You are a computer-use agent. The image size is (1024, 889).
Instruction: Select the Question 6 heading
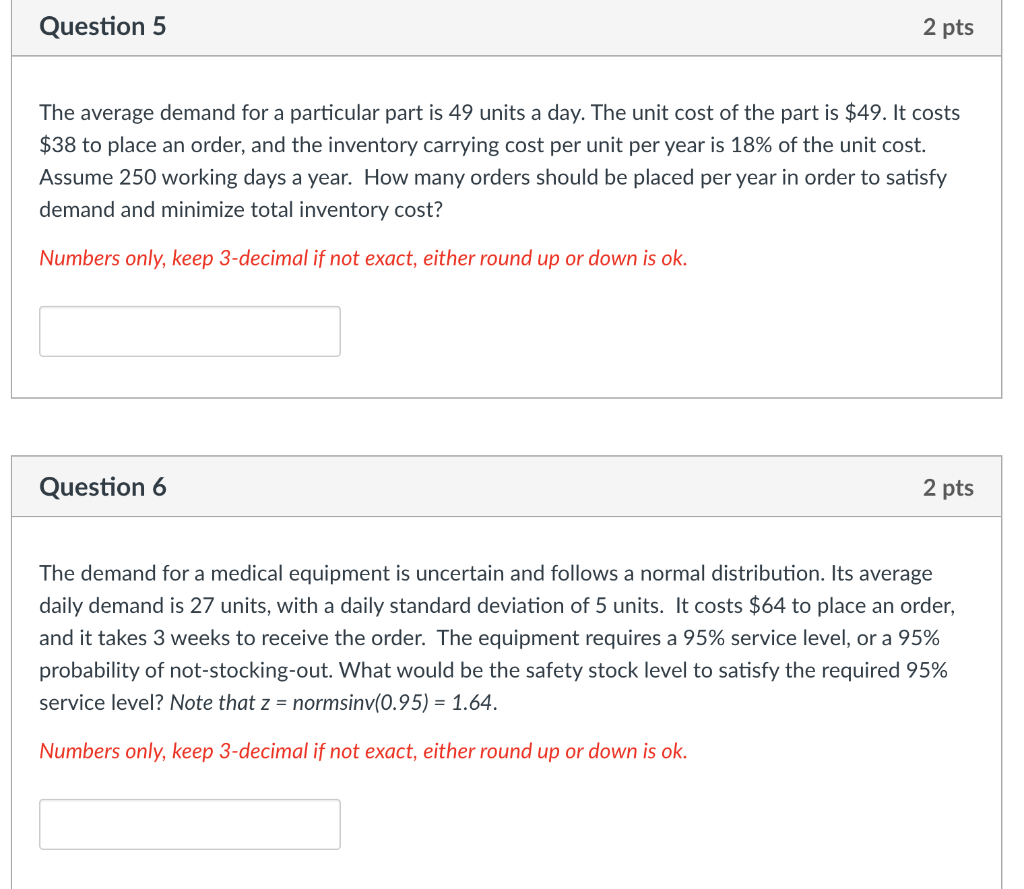[102, 487]
